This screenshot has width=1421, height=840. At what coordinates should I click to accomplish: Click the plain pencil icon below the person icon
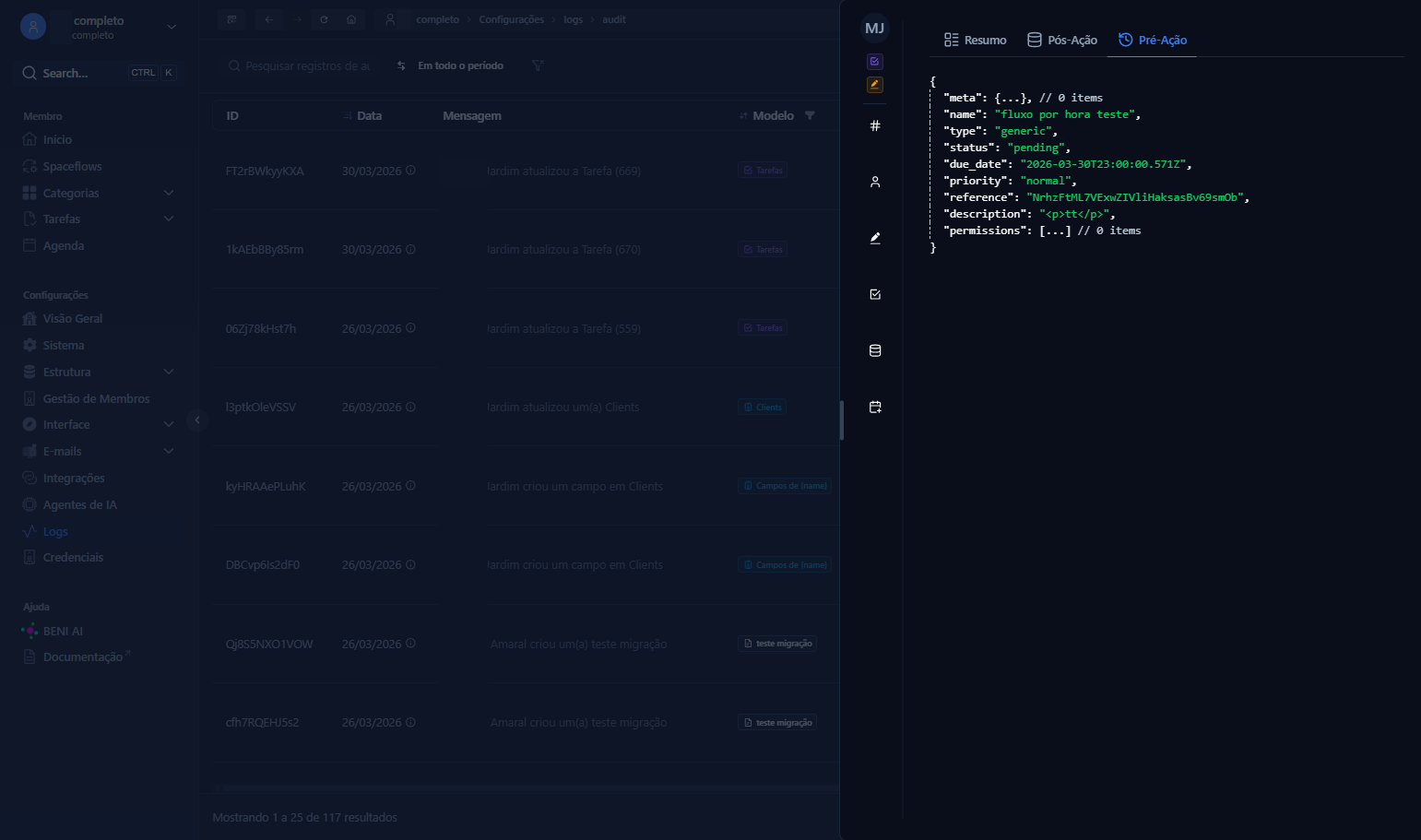click(875, 238)
